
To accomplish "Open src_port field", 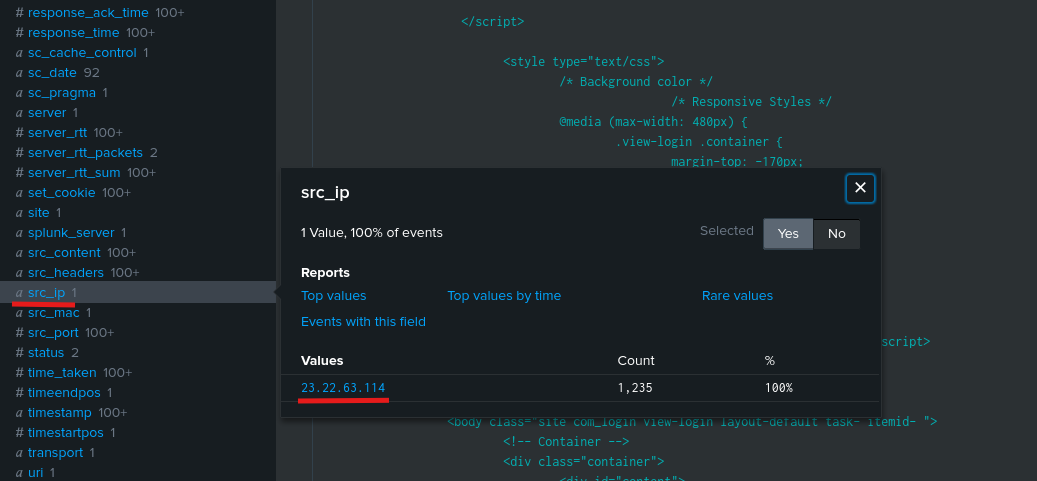I will coord(53,333).
